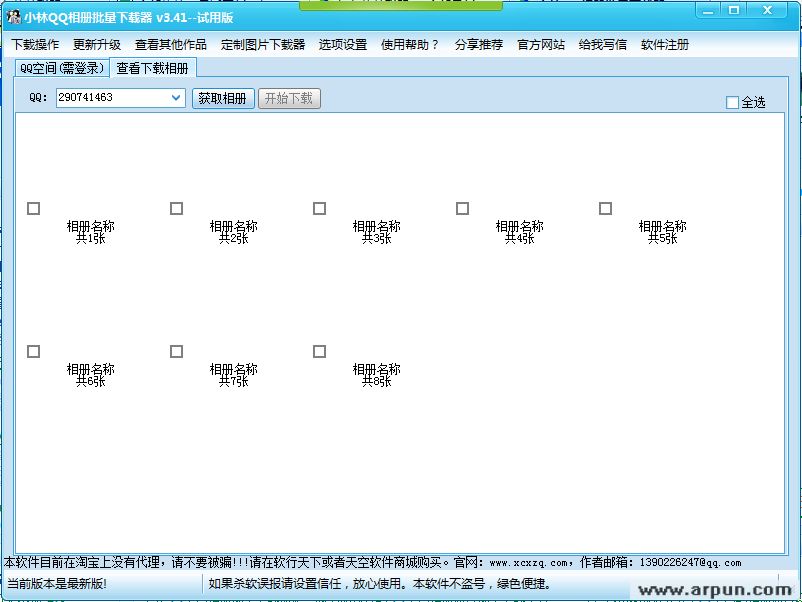Open the 软件注册 menu
Viewport: 802px width, 602px height.
664,44
